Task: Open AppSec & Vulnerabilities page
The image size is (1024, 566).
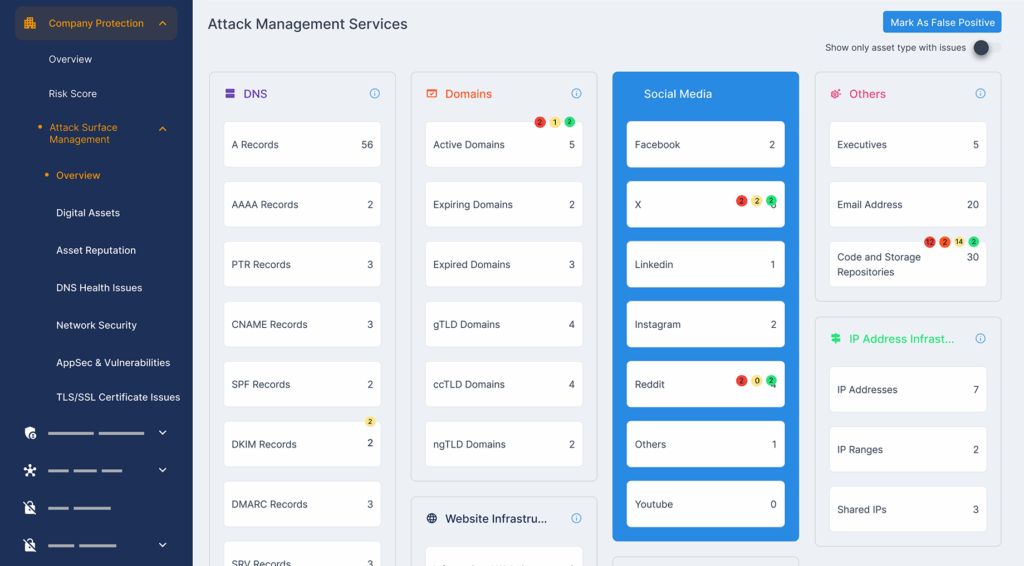Action: tap(113, 362)
